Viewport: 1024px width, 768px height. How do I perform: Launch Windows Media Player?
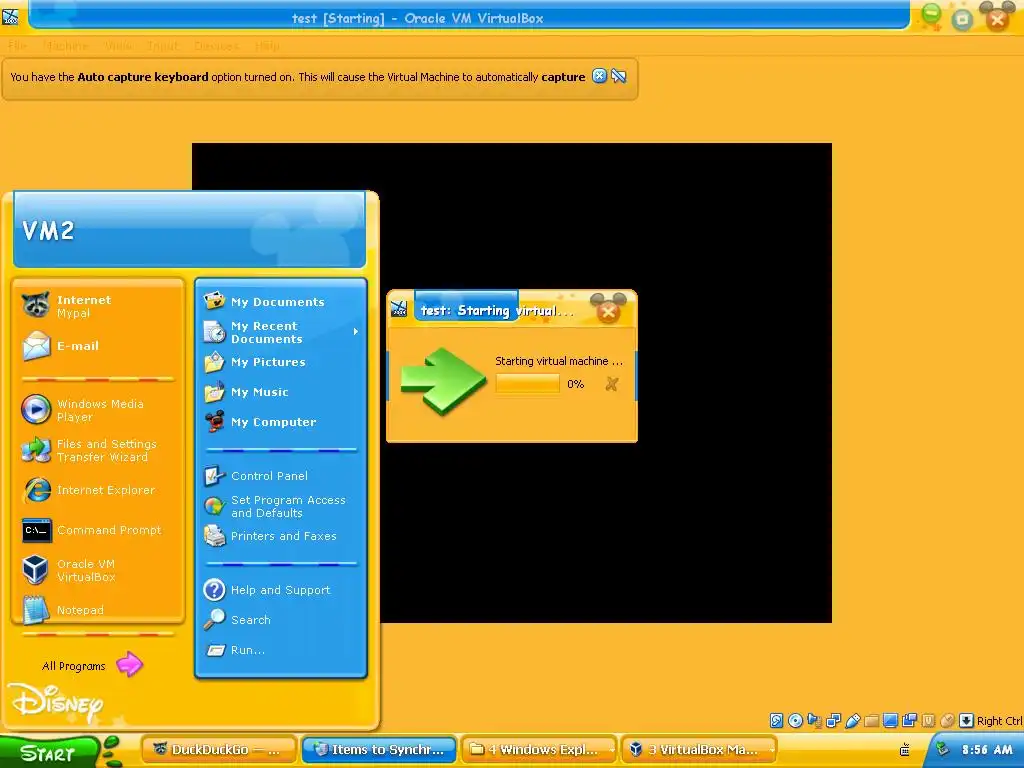98,410
